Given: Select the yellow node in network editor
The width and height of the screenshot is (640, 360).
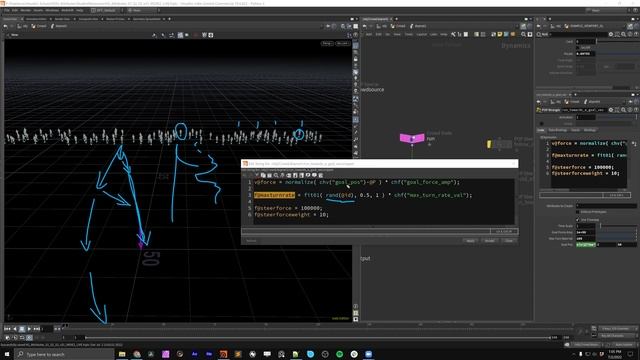Looking at the screenshot, I should click(489, 144).
